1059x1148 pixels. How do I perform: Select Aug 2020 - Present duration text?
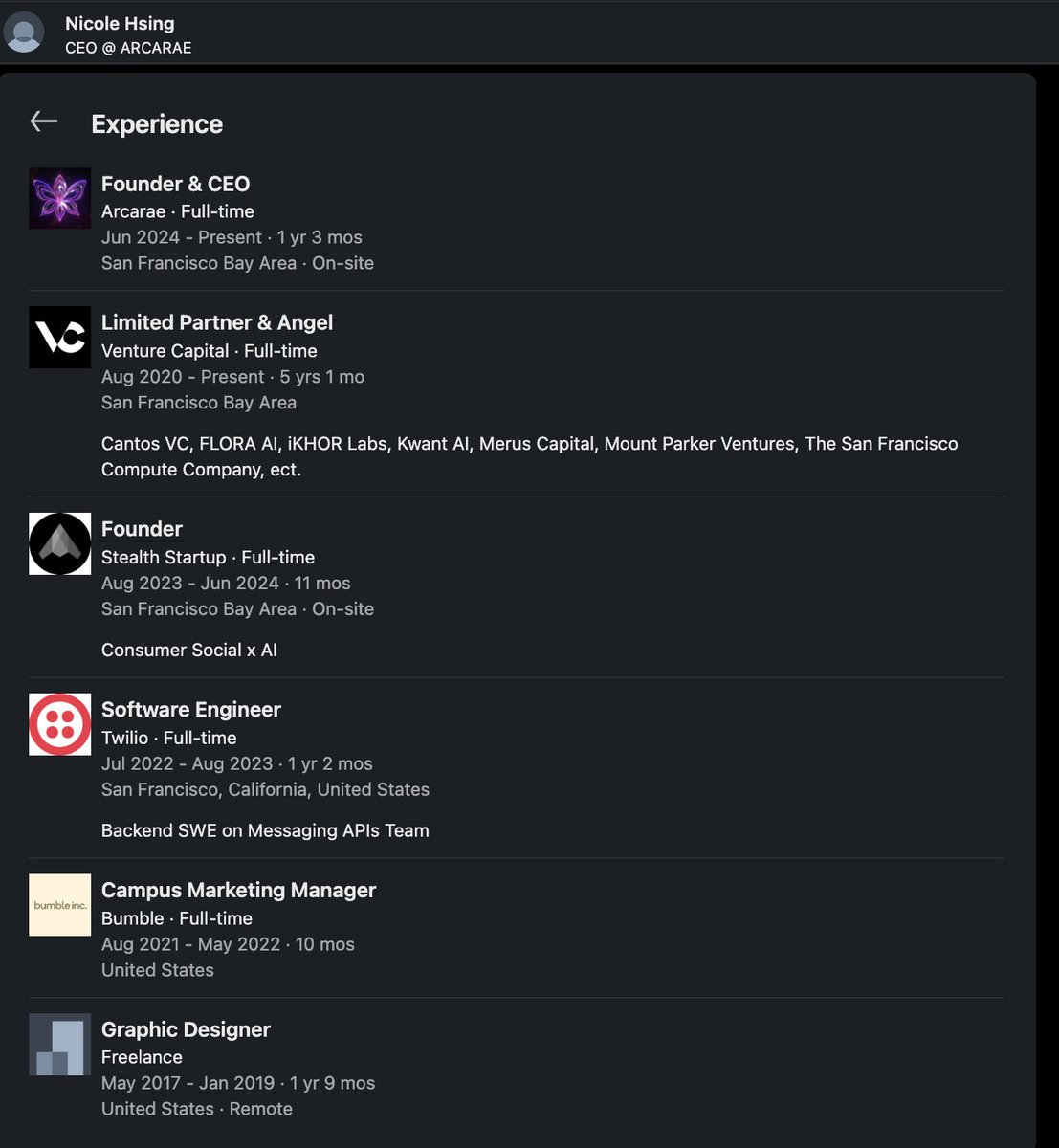tap(232, 377)
